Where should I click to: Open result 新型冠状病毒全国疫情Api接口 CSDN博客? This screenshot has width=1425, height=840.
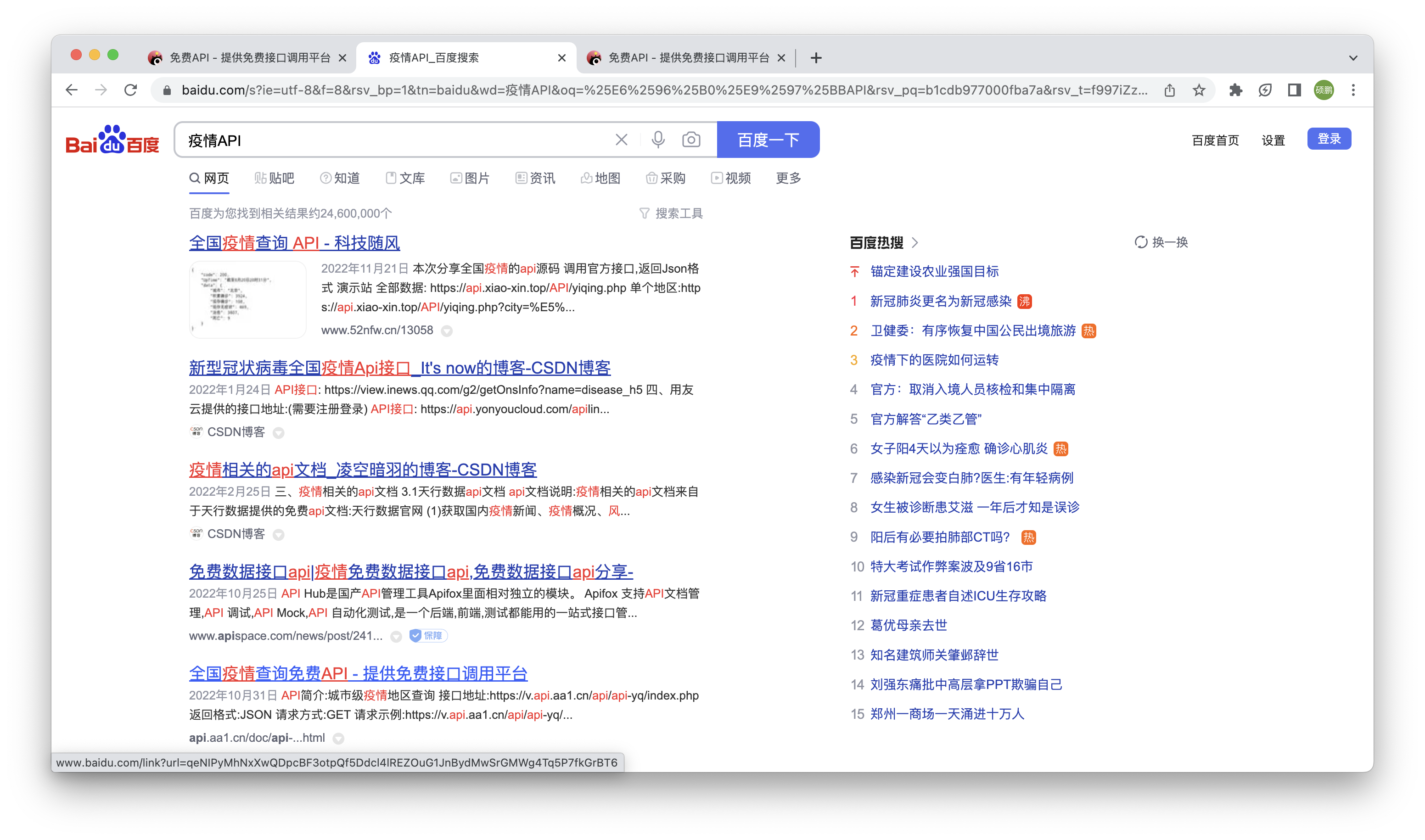tap(400, 368)
